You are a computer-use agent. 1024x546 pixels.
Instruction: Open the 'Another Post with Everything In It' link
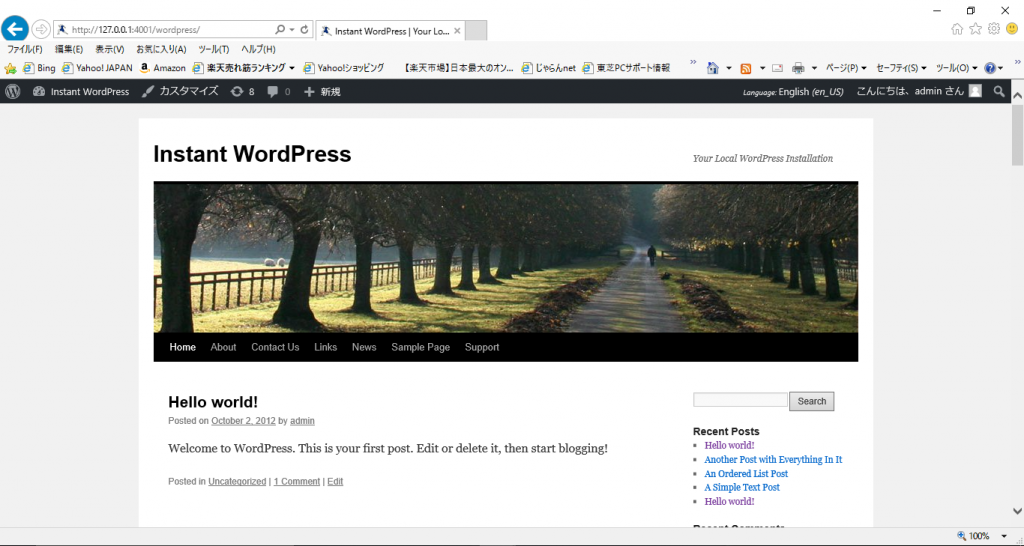tap(773, 460)
